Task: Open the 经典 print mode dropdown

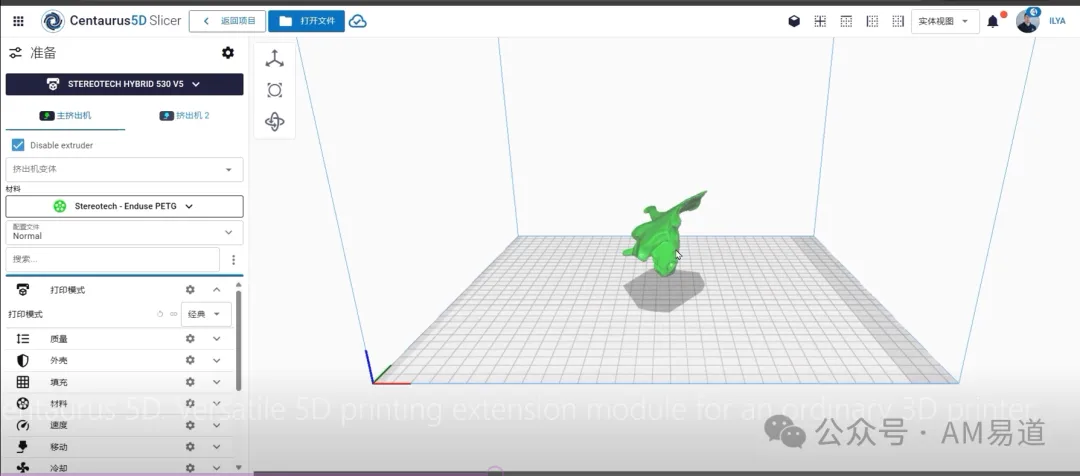Action: click(x=206, y=314)
